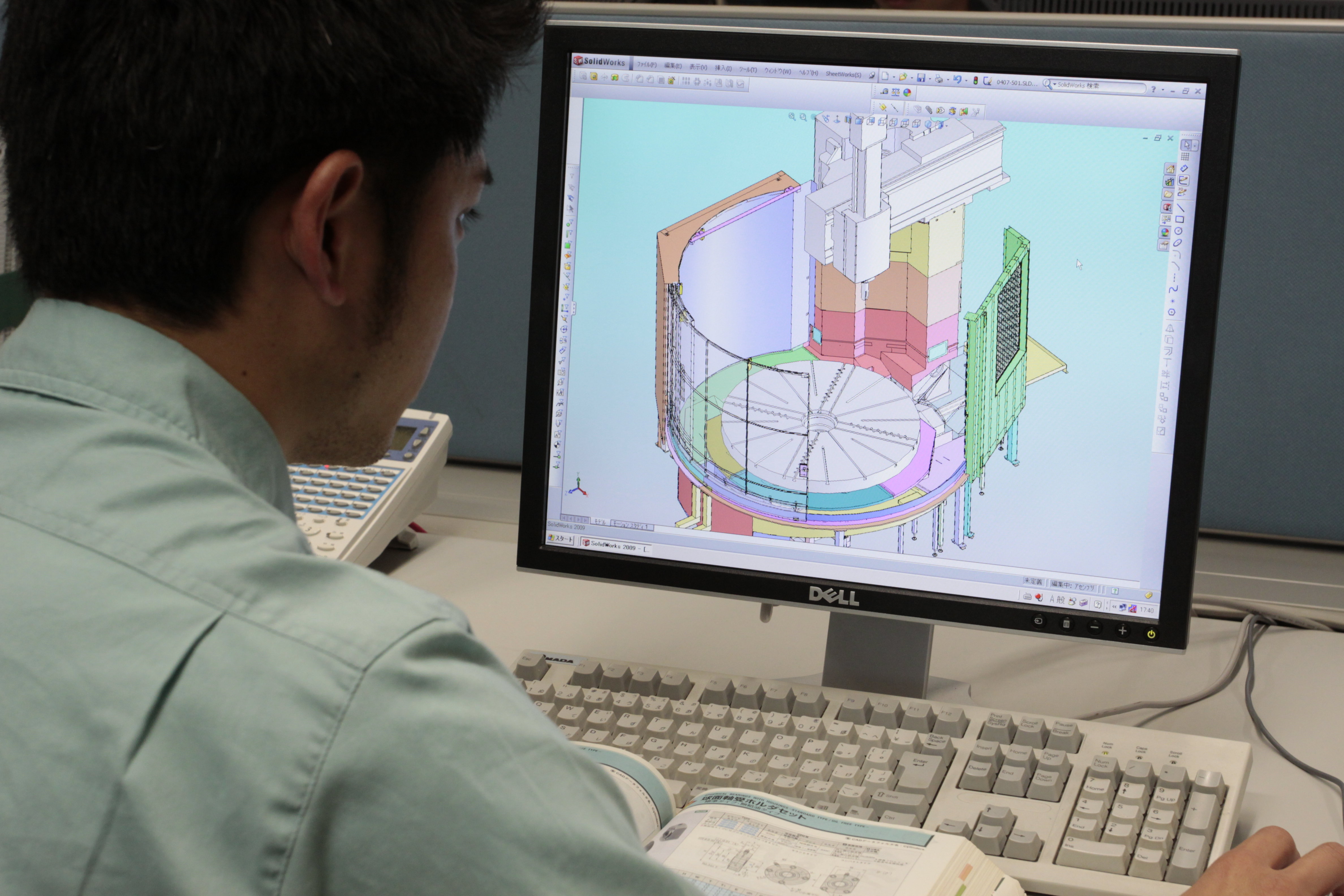Click the SolidWorks help question mark
The image size is (1344, 896).
coord(1153,89)
